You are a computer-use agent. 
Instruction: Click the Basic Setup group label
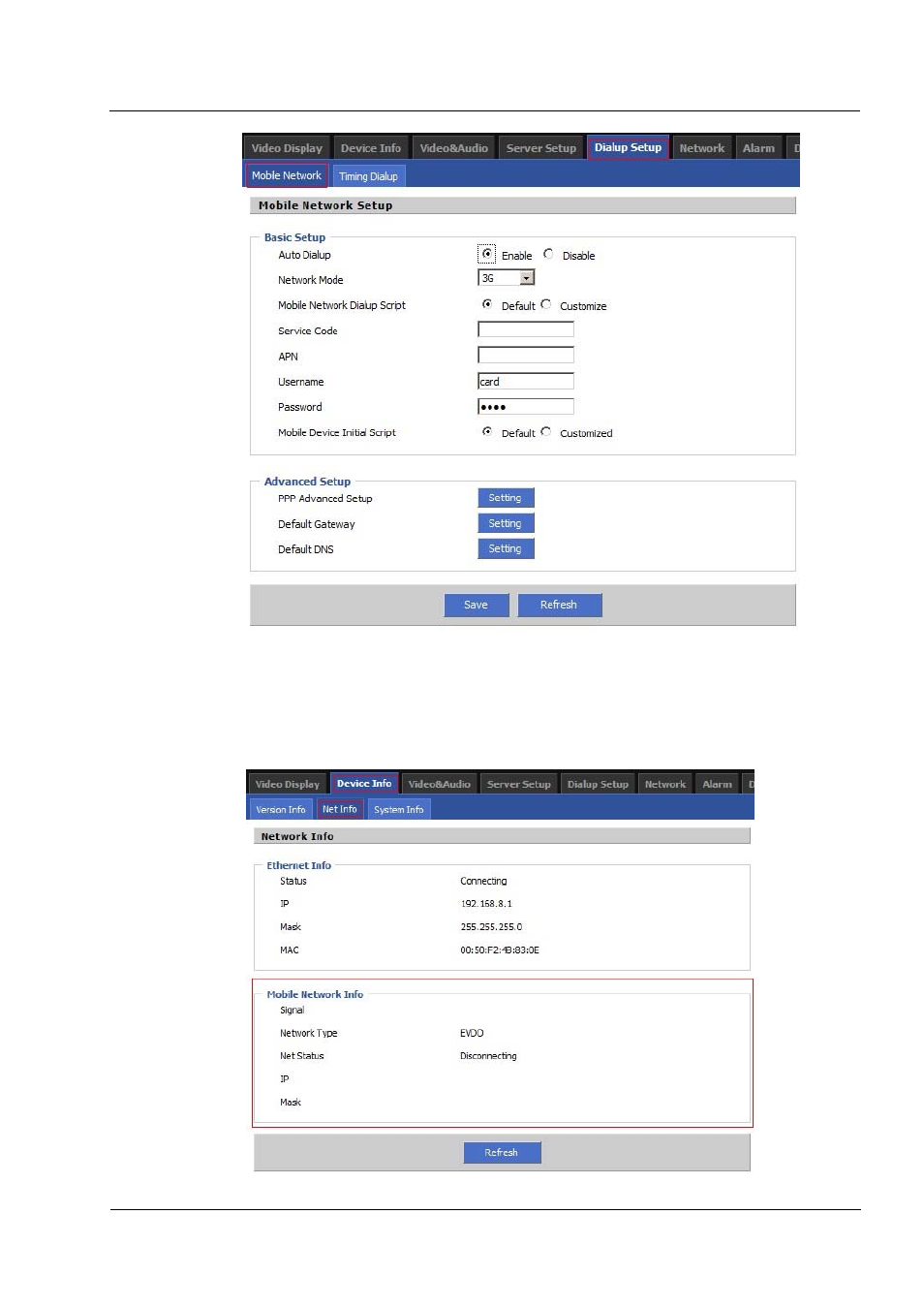294,237
